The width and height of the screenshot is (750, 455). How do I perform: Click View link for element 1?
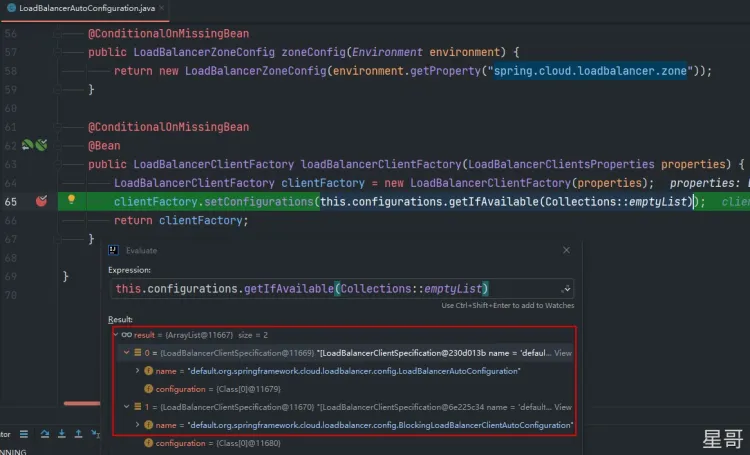[563, 407]
